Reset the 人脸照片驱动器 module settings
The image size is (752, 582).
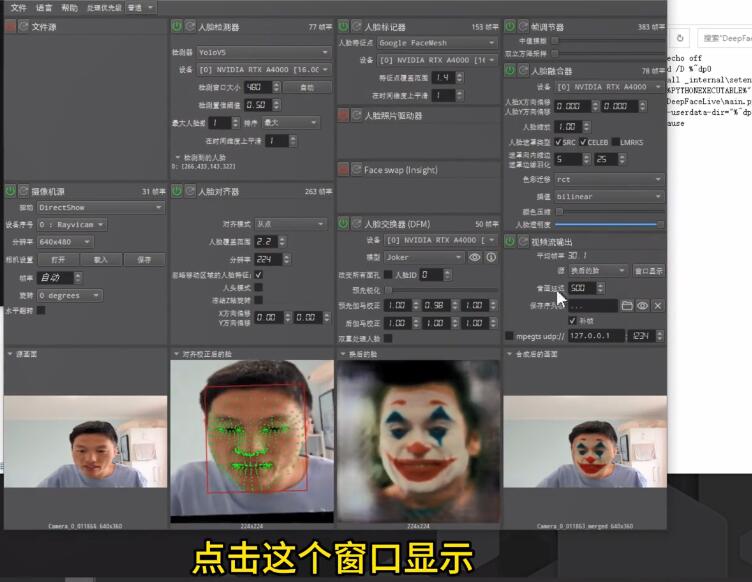[356, 115]
